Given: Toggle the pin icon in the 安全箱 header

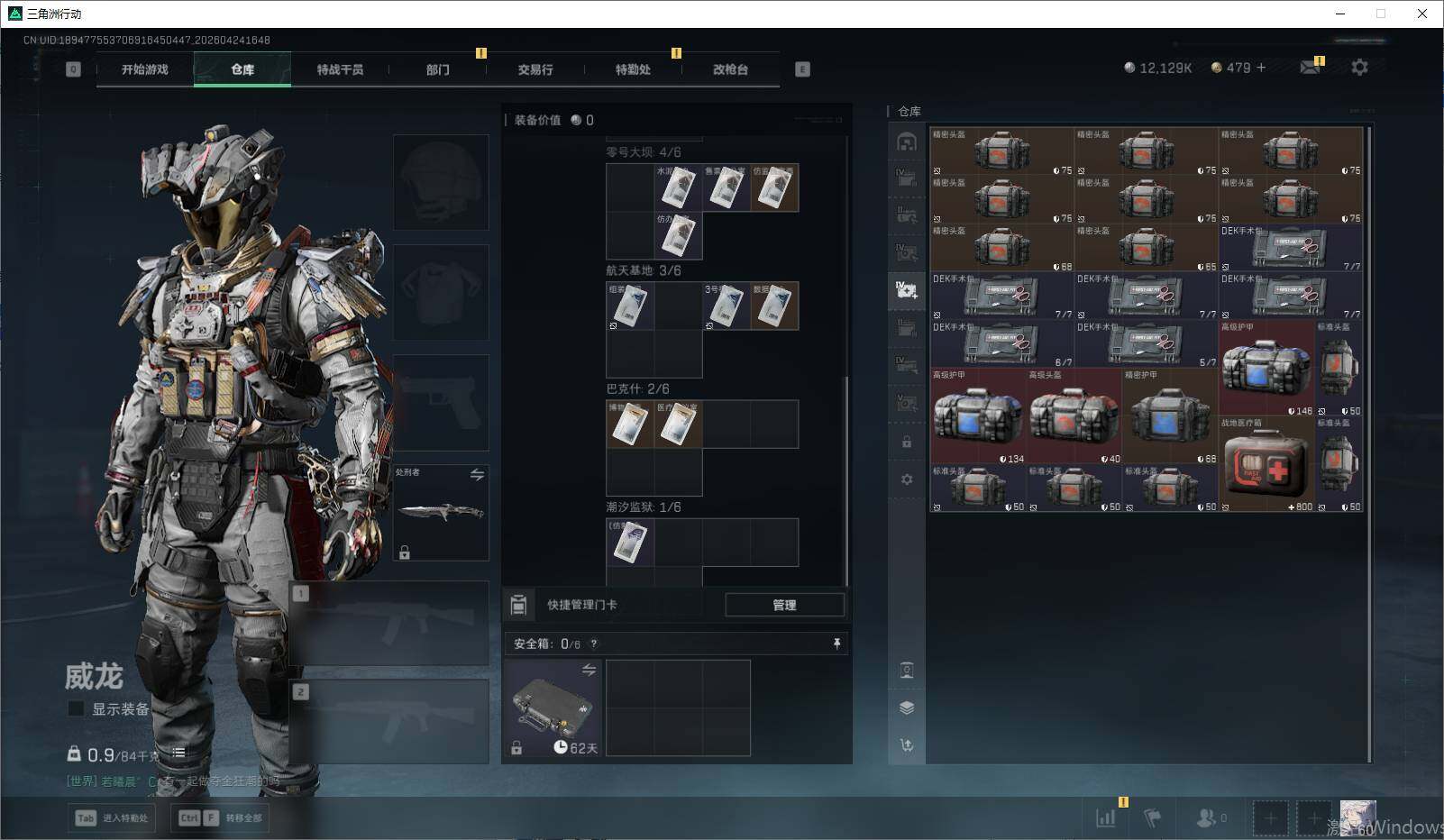Looking at the screenshot, I should [836, 644].
